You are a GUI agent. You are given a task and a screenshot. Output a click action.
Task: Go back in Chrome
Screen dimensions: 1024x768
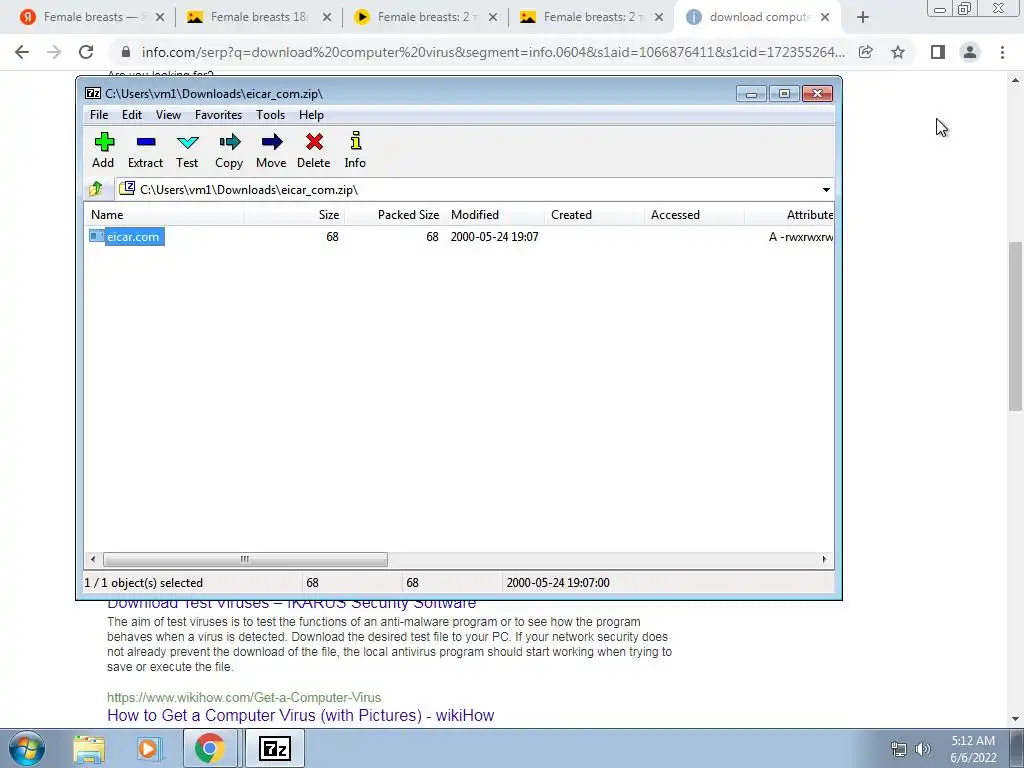[22, 52]
